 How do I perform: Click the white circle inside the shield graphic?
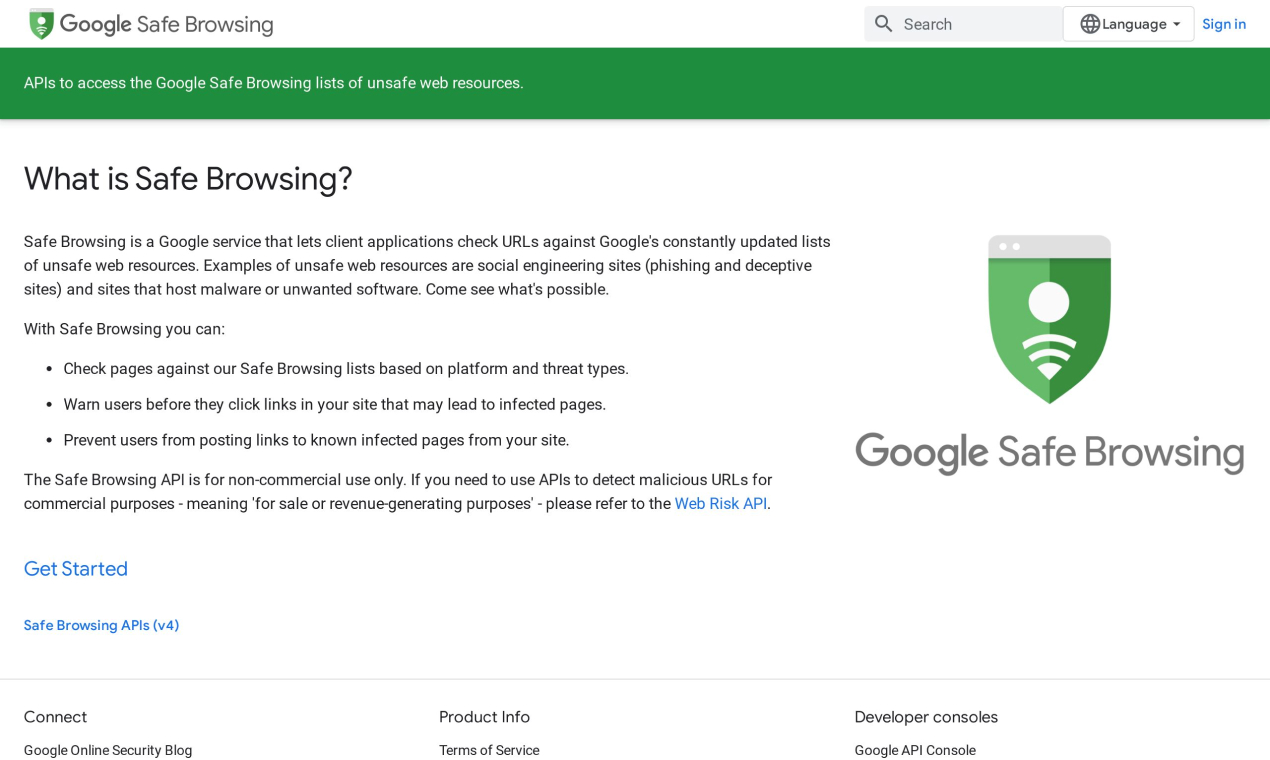click(x=1049, y=301)
